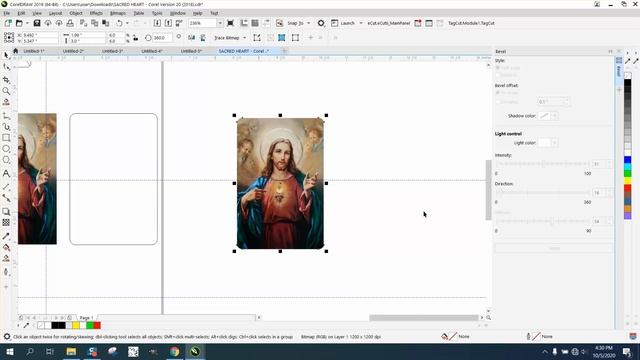Click the Print icon
The height and width of the screenshot is (360, 640).
click(70, 23)
